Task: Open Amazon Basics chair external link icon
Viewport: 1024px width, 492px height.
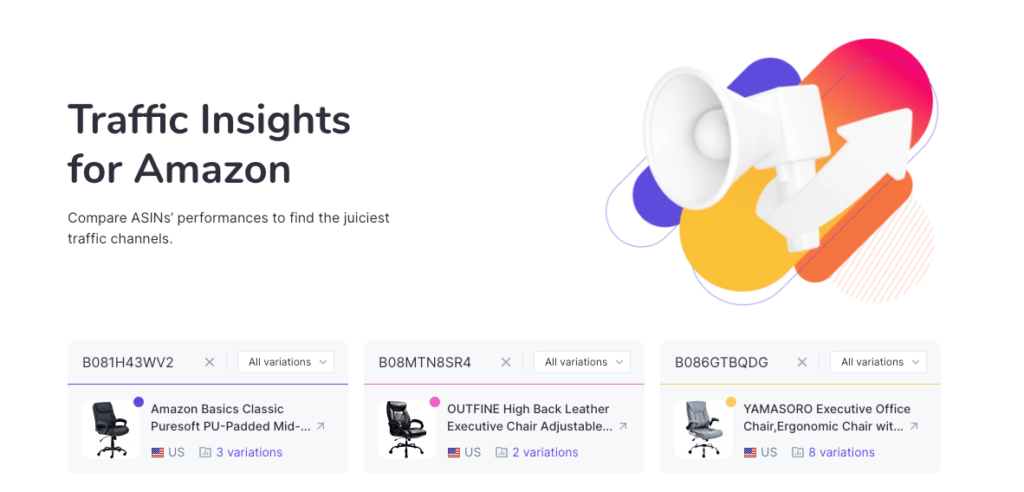Action: coord(321,426)
